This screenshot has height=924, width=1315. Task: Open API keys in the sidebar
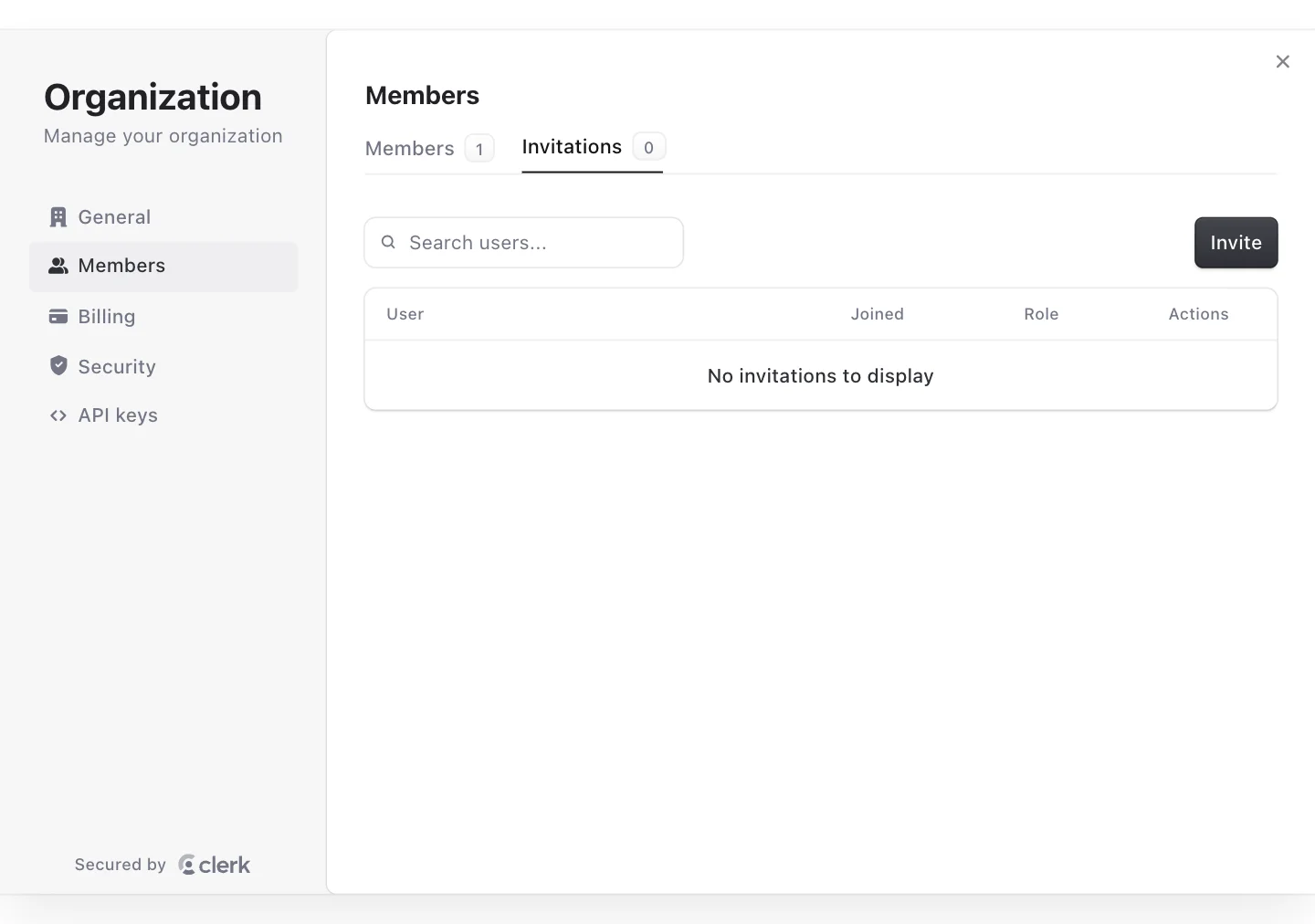click(163, 415)
